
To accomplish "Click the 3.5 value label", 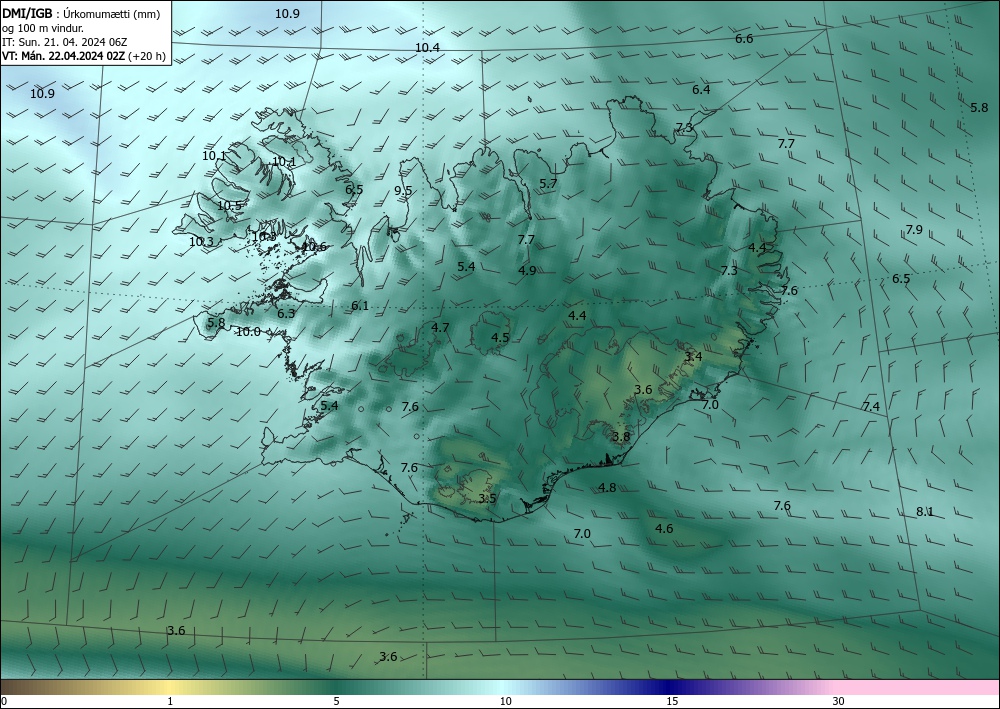I will pos(488,499).
